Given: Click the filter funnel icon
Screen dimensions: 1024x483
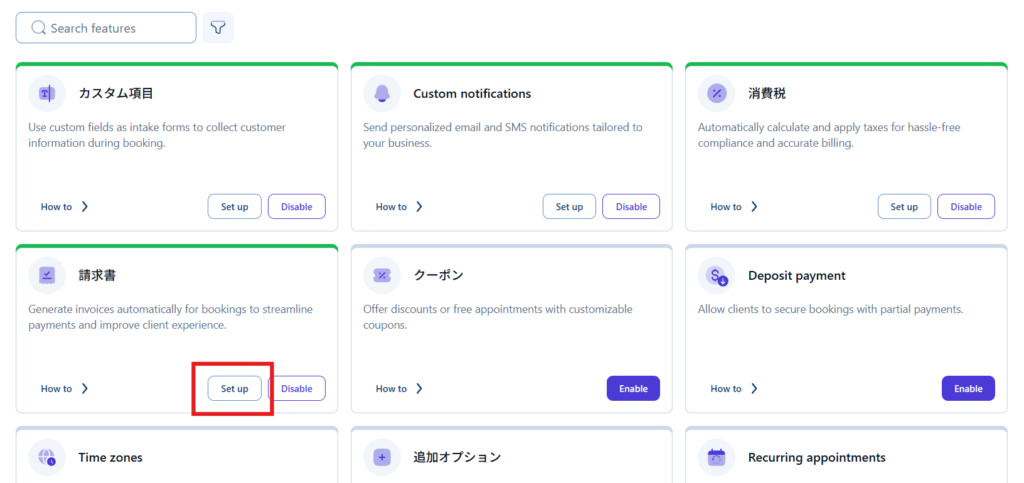Looking at the screenshot, I should 218,28.
